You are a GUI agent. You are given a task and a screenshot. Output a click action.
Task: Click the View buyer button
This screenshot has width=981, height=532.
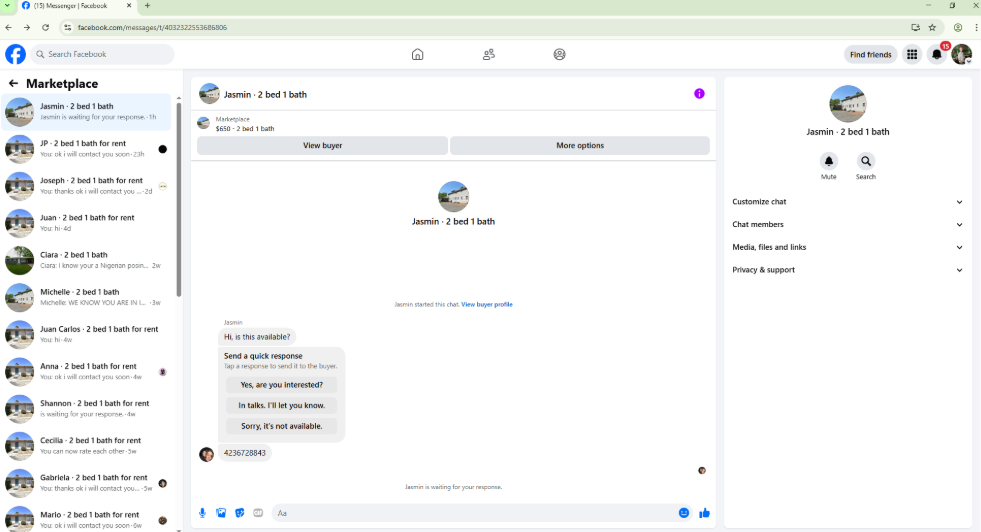coord(322,145)
